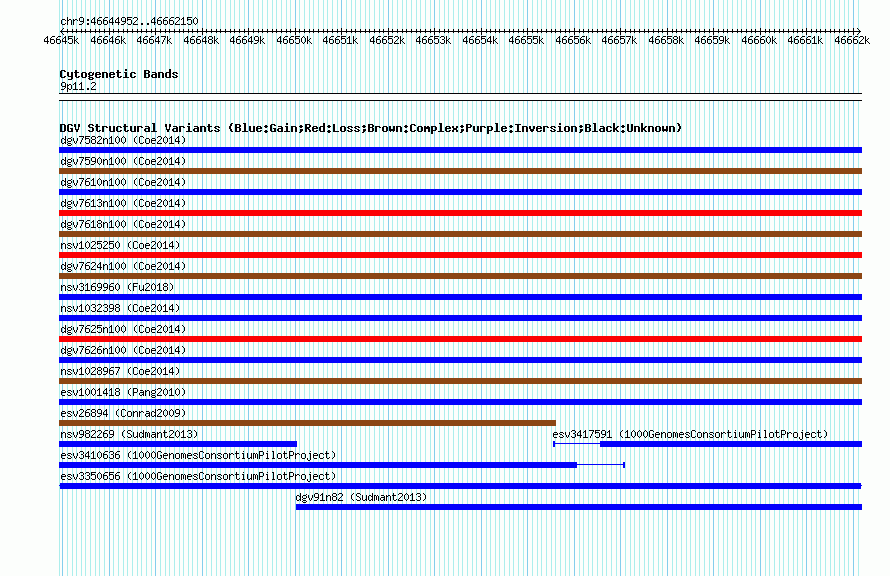Click the 46655k ruler position
Viewport: 890px width, 576px height.
(526, 40)
